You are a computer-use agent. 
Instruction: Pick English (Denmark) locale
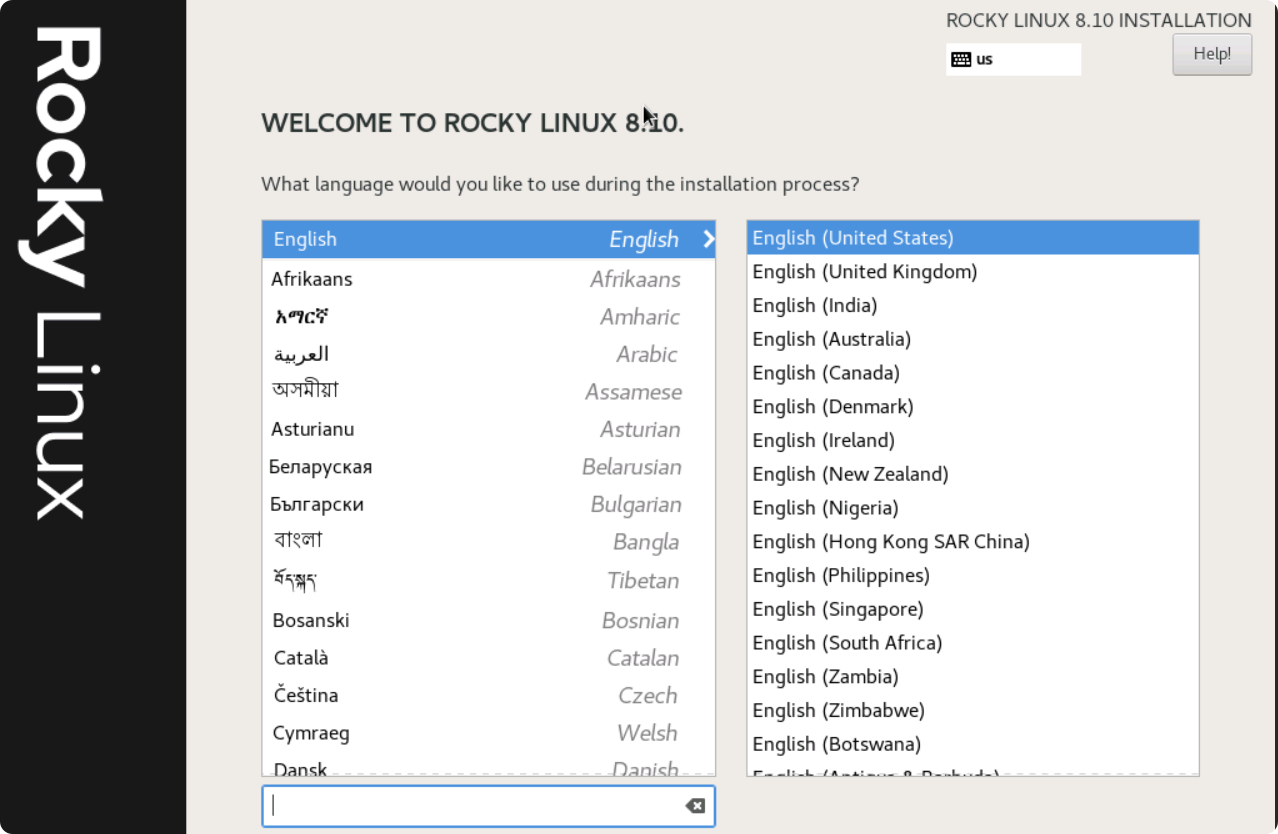point(973,407)
